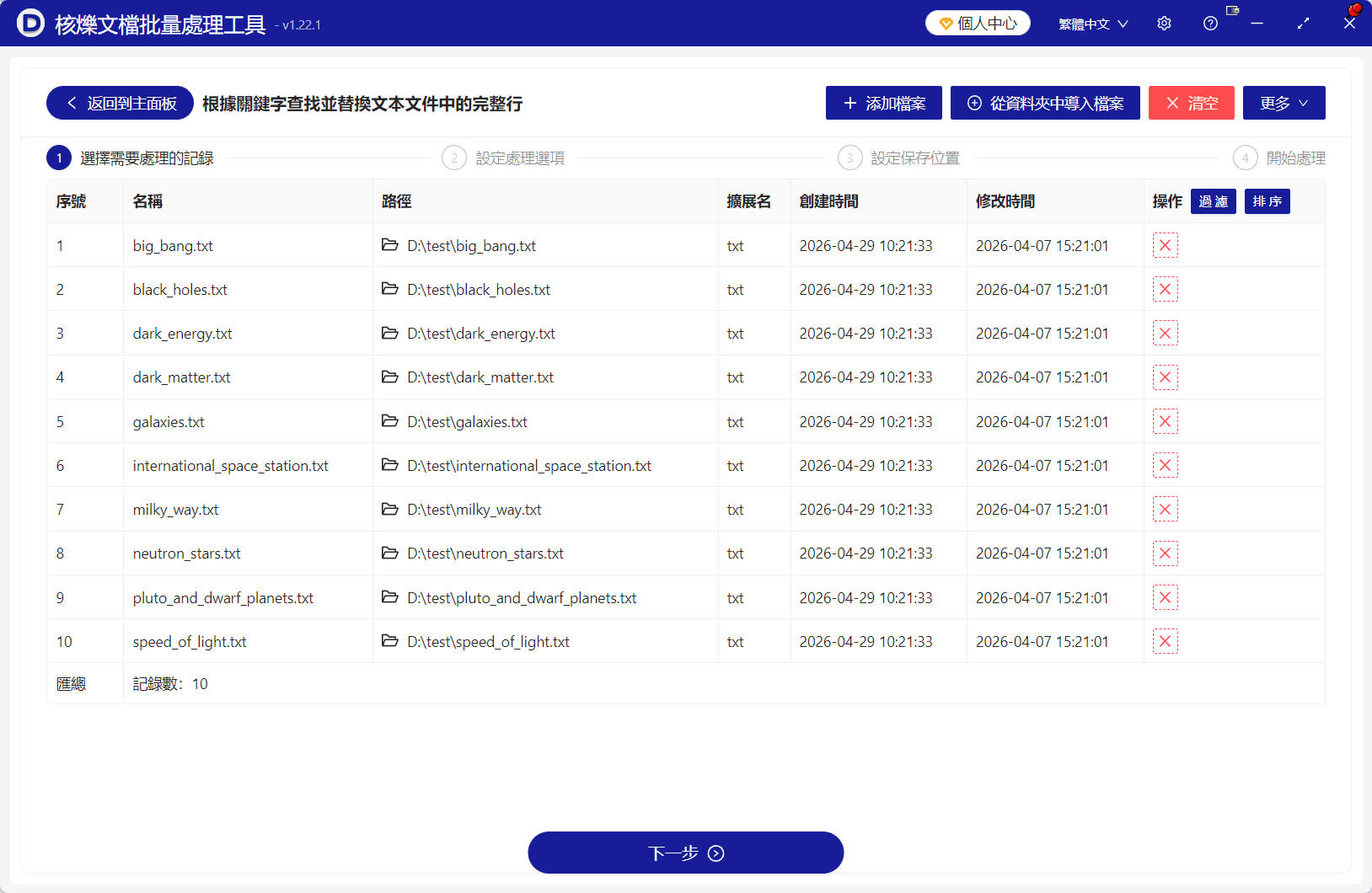Click the help question mark icon
Image resolution: width=1372 pixels, height=893 pixels.
coord(1211,24)
